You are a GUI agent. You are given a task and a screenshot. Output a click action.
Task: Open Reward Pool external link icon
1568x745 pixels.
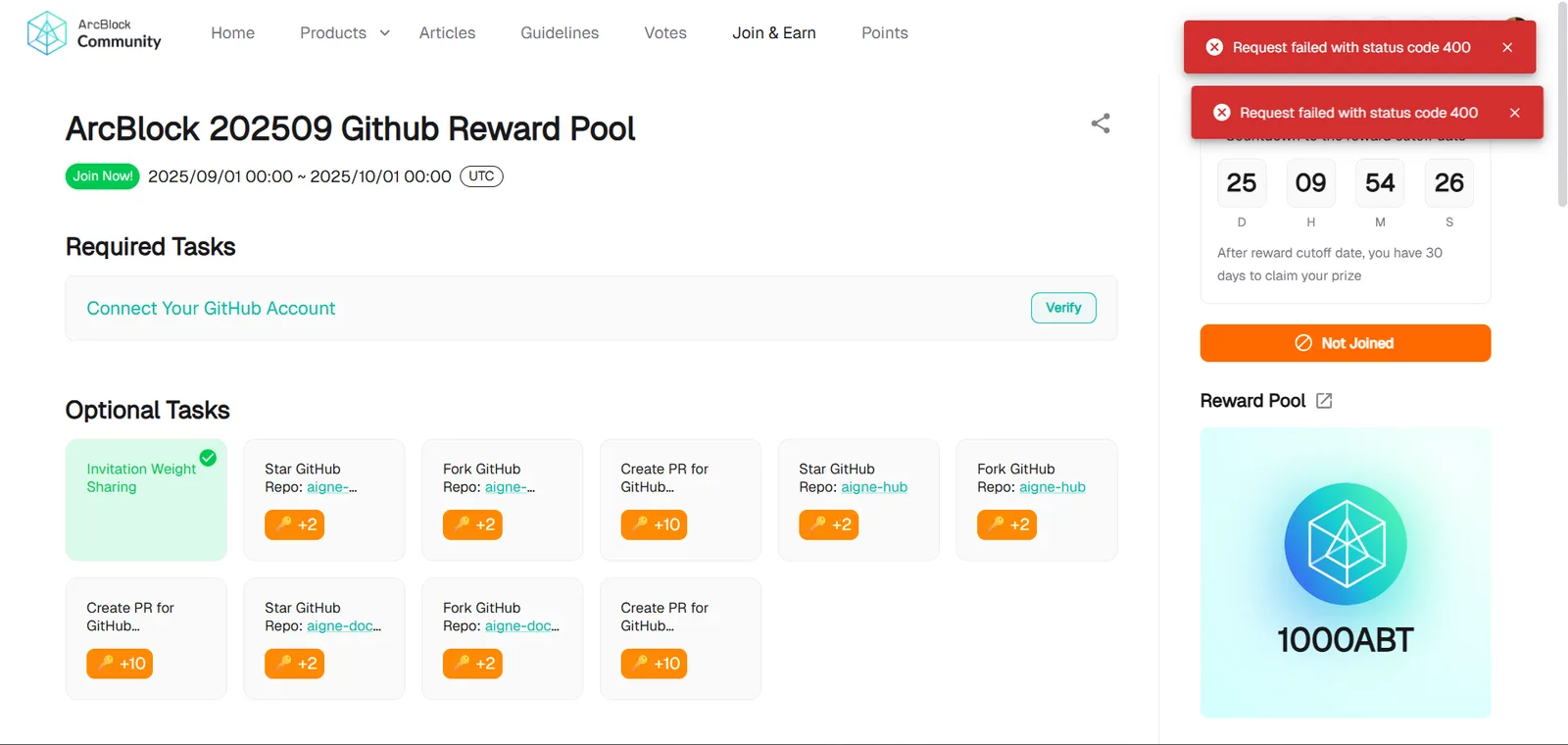point(1324,401)
